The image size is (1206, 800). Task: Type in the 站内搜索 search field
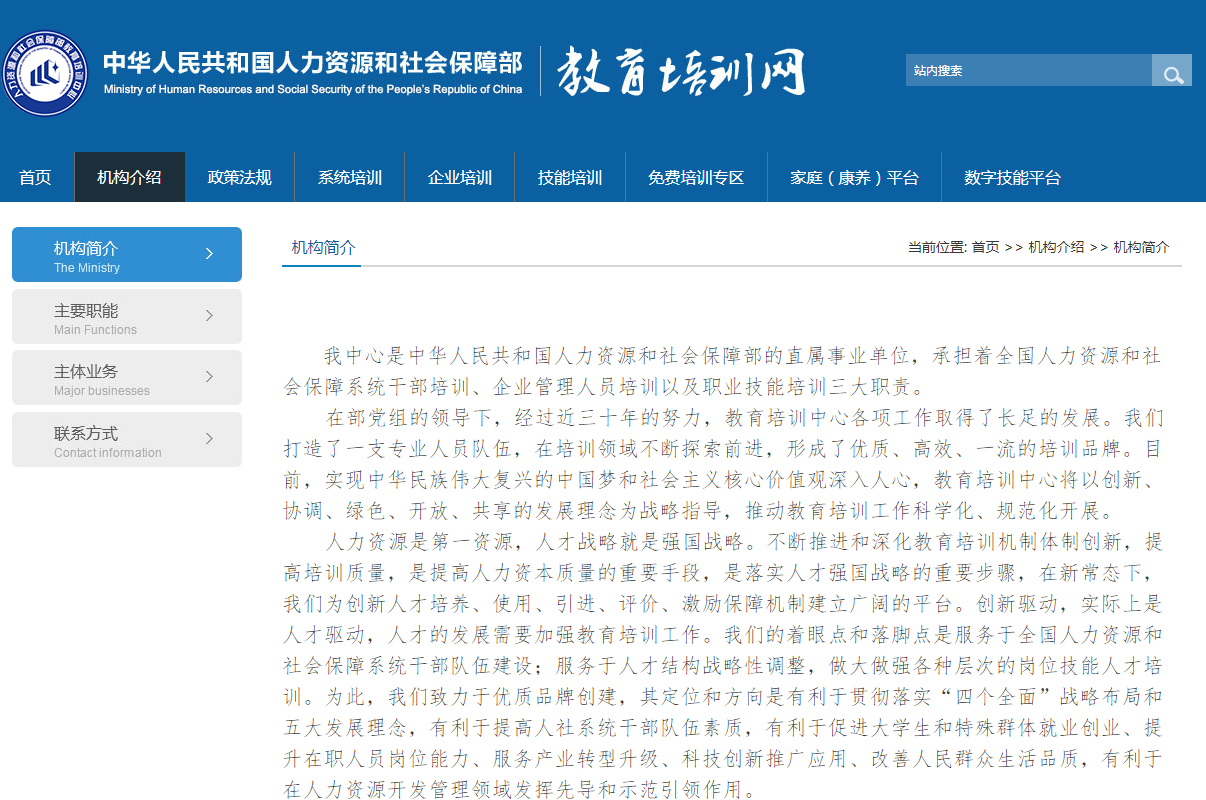[1028, 71]
